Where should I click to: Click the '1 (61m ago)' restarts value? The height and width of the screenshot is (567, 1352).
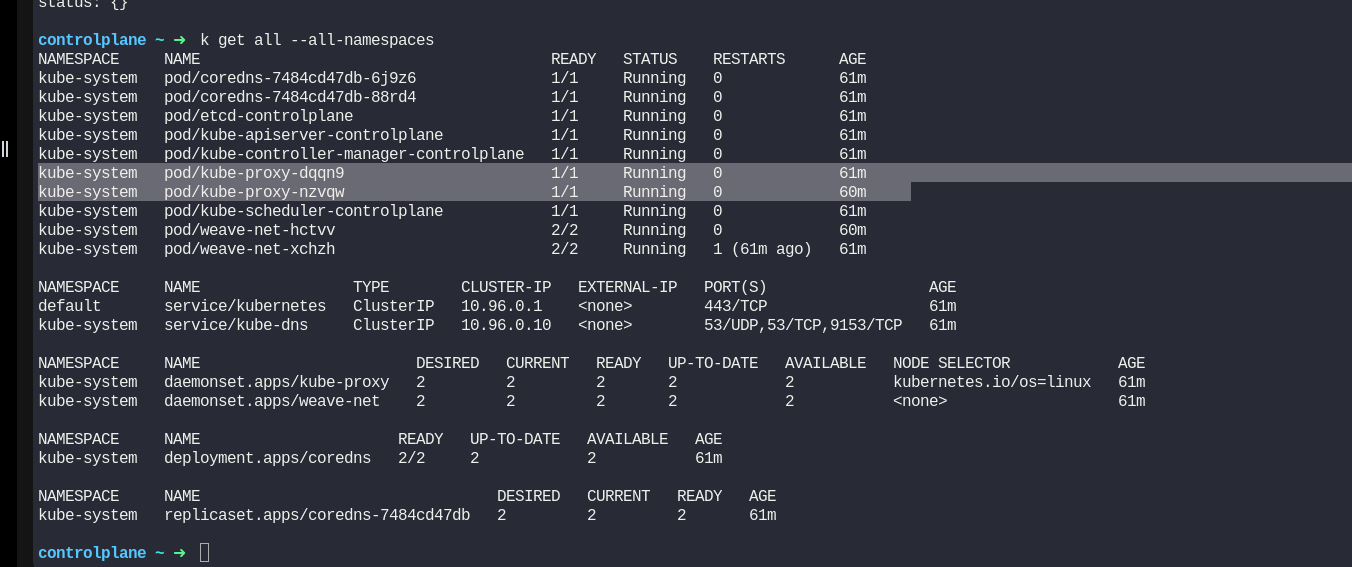(x=762, y=249)
